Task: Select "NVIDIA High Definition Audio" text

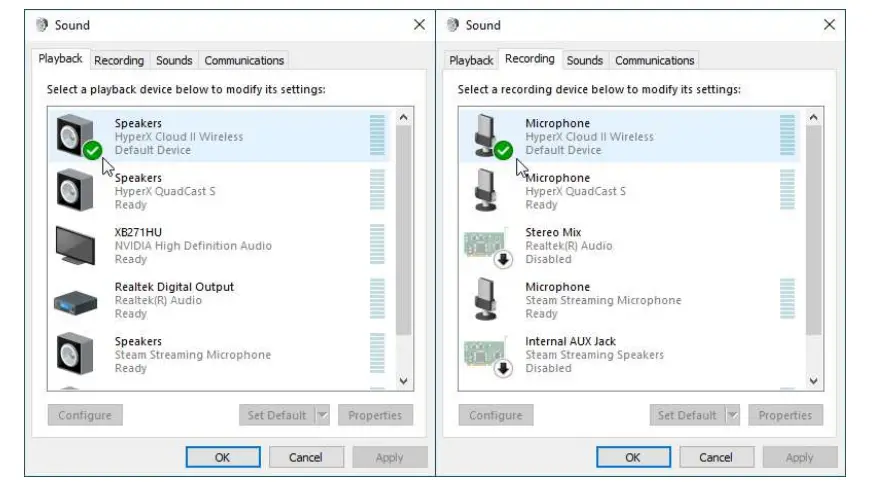Action: click(x=193, y=246)
